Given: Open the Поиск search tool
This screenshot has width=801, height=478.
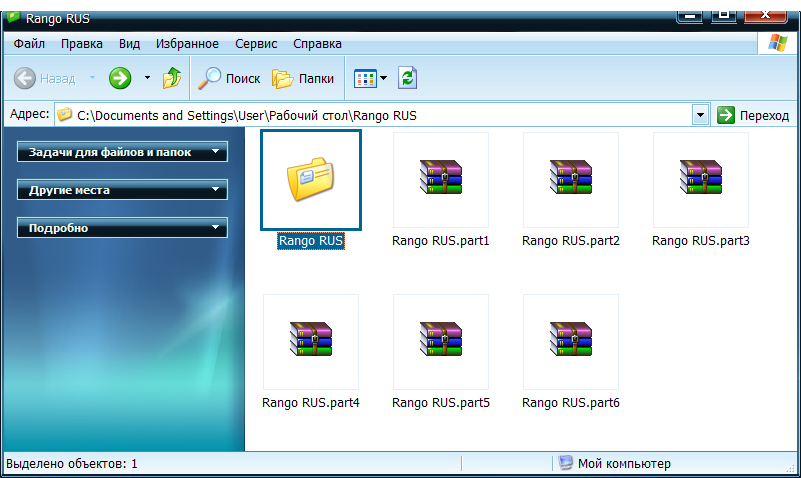Looking at the screenshot, I should [x=229, y=78].
